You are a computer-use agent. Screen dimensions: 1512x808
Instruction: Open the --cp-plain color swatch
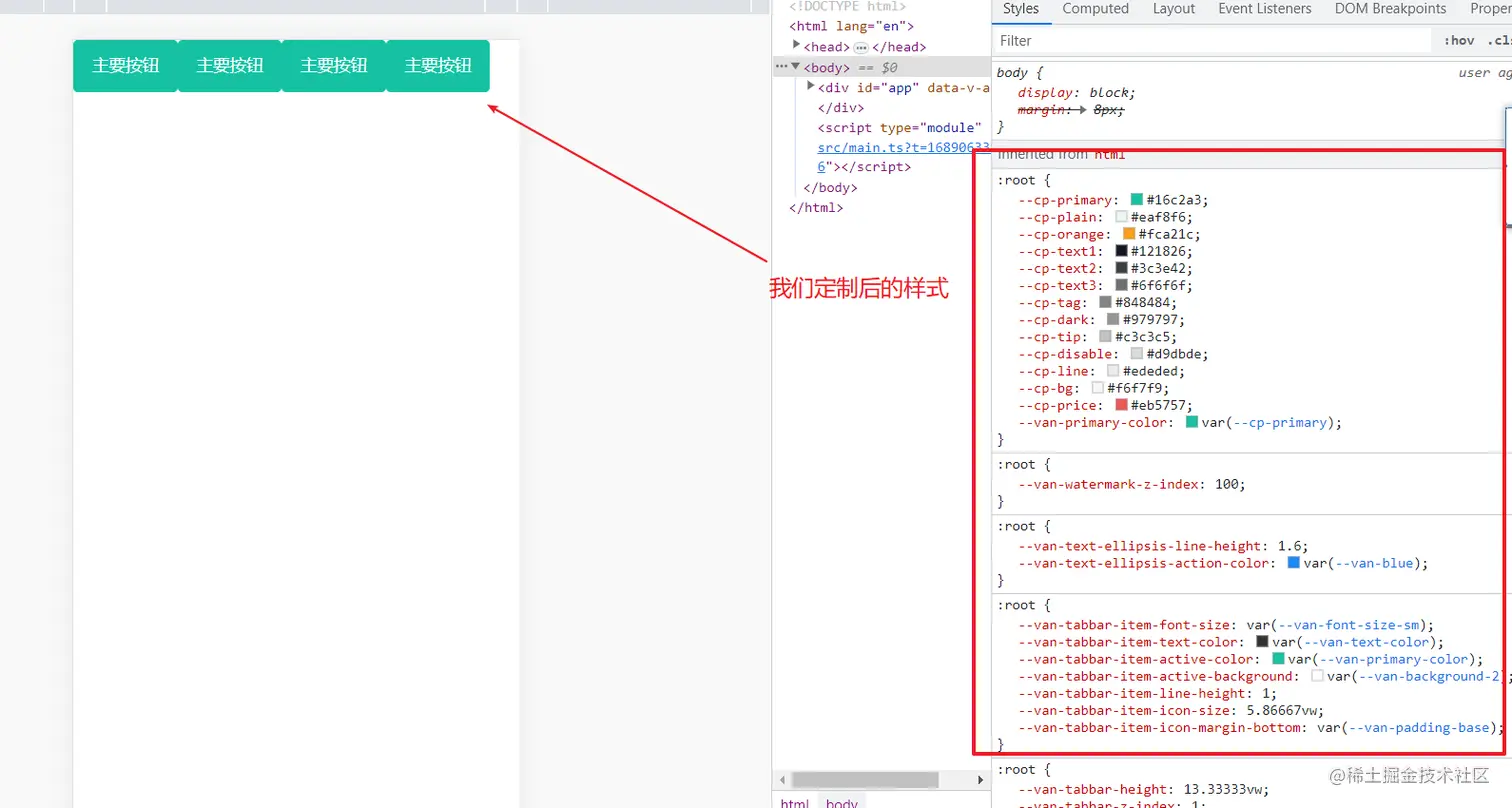(1122, 217)
